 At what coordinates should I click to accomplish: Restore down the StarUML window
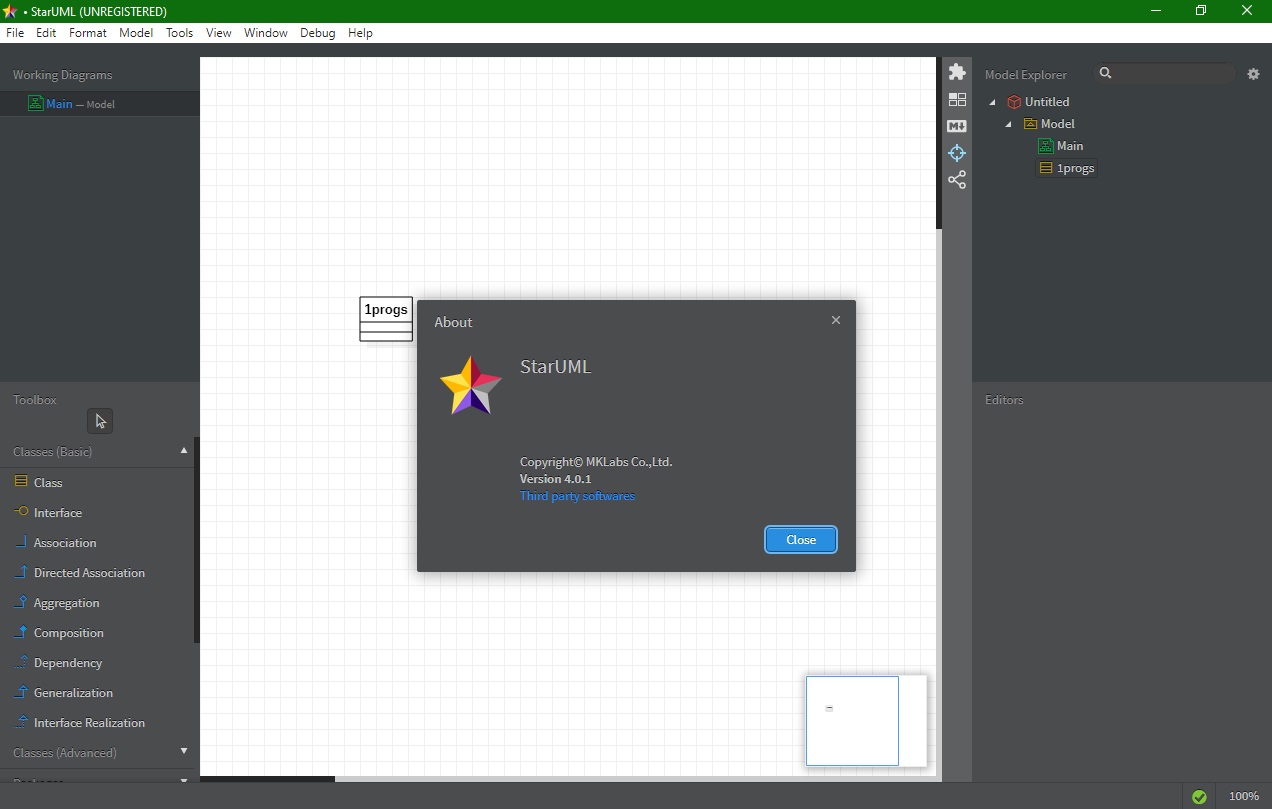(x=1201, y=11)
